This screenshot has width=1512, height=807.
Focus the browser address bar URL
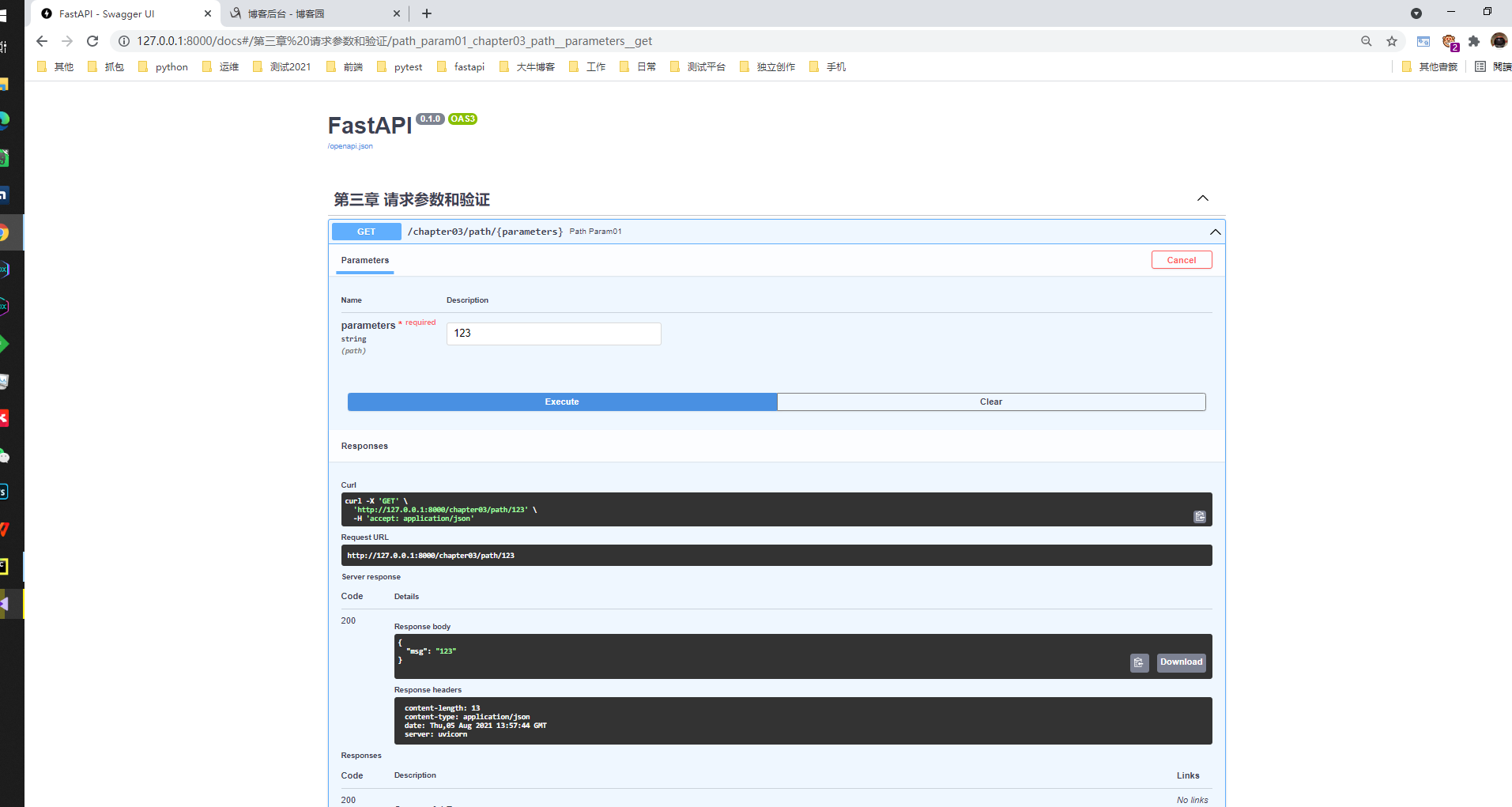tap(395, 41)
